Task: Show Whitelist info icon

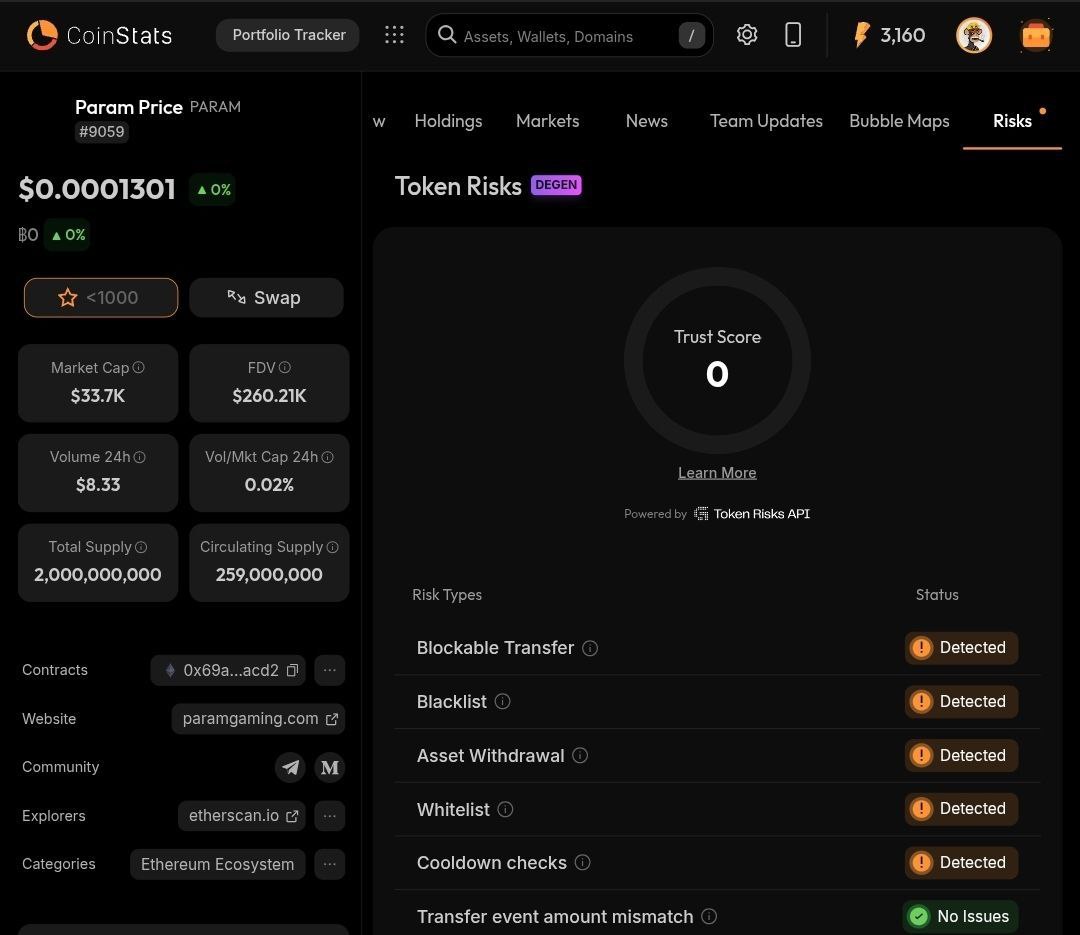Action: click(506, 810)
